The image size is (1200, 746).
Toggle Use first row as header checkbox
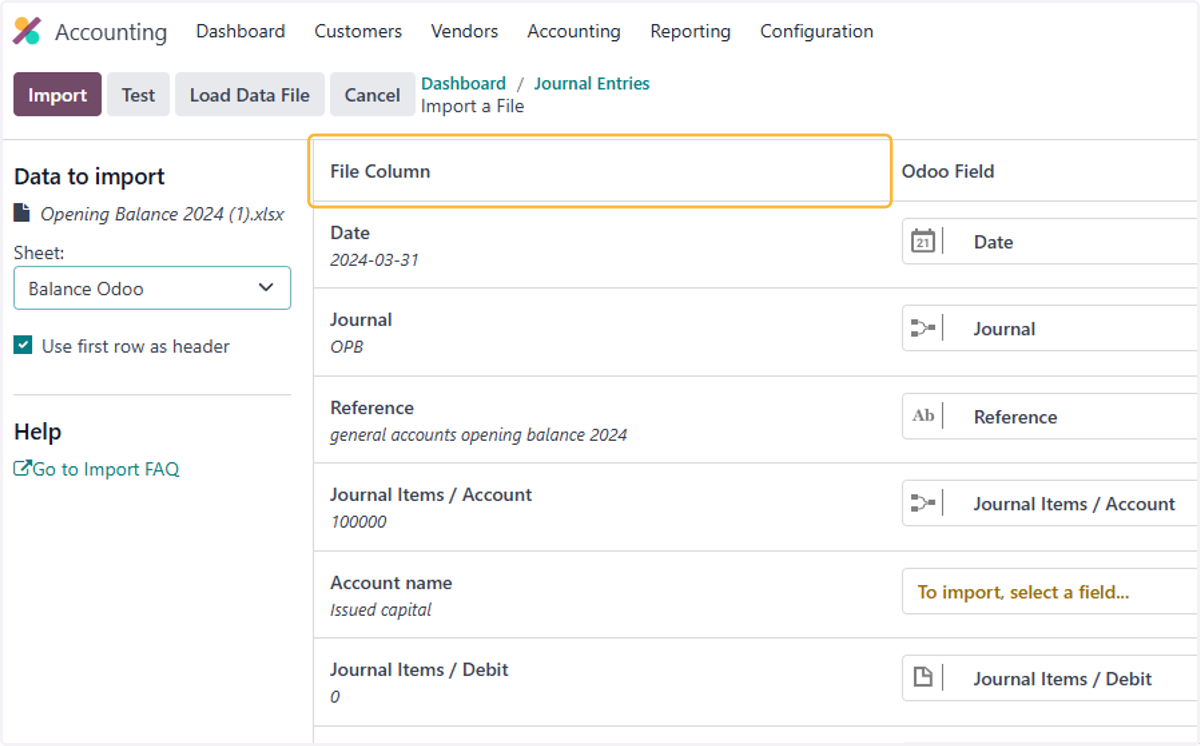tap(23, 346)
